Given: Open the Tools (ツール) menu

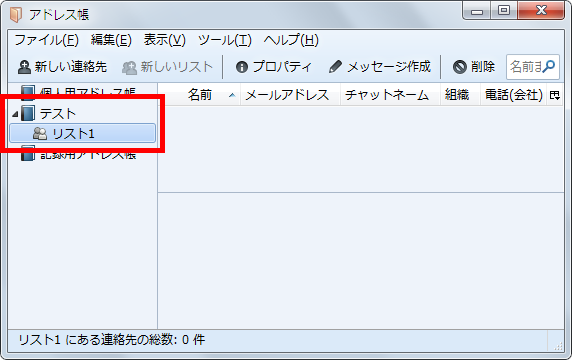Looking at the screenshot, I should coord(225,40).
